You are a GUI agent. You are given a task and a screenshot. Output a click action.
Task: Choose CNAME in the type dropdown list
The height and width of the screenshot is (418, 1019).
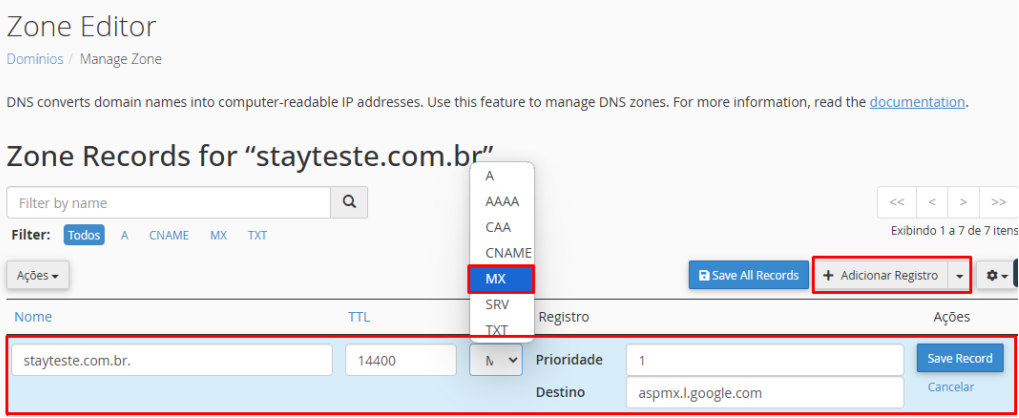click(507, 253)
